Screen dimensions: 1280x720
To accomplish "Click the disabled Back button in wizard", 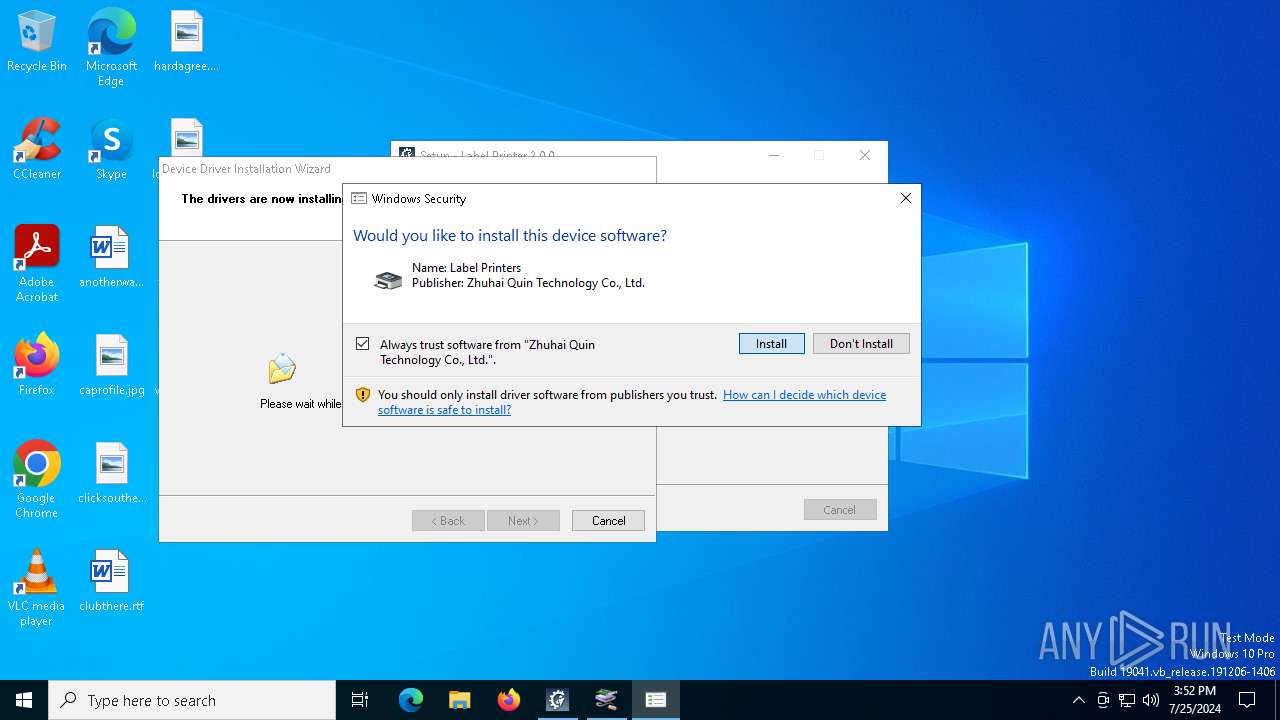I will click(448, 521).
